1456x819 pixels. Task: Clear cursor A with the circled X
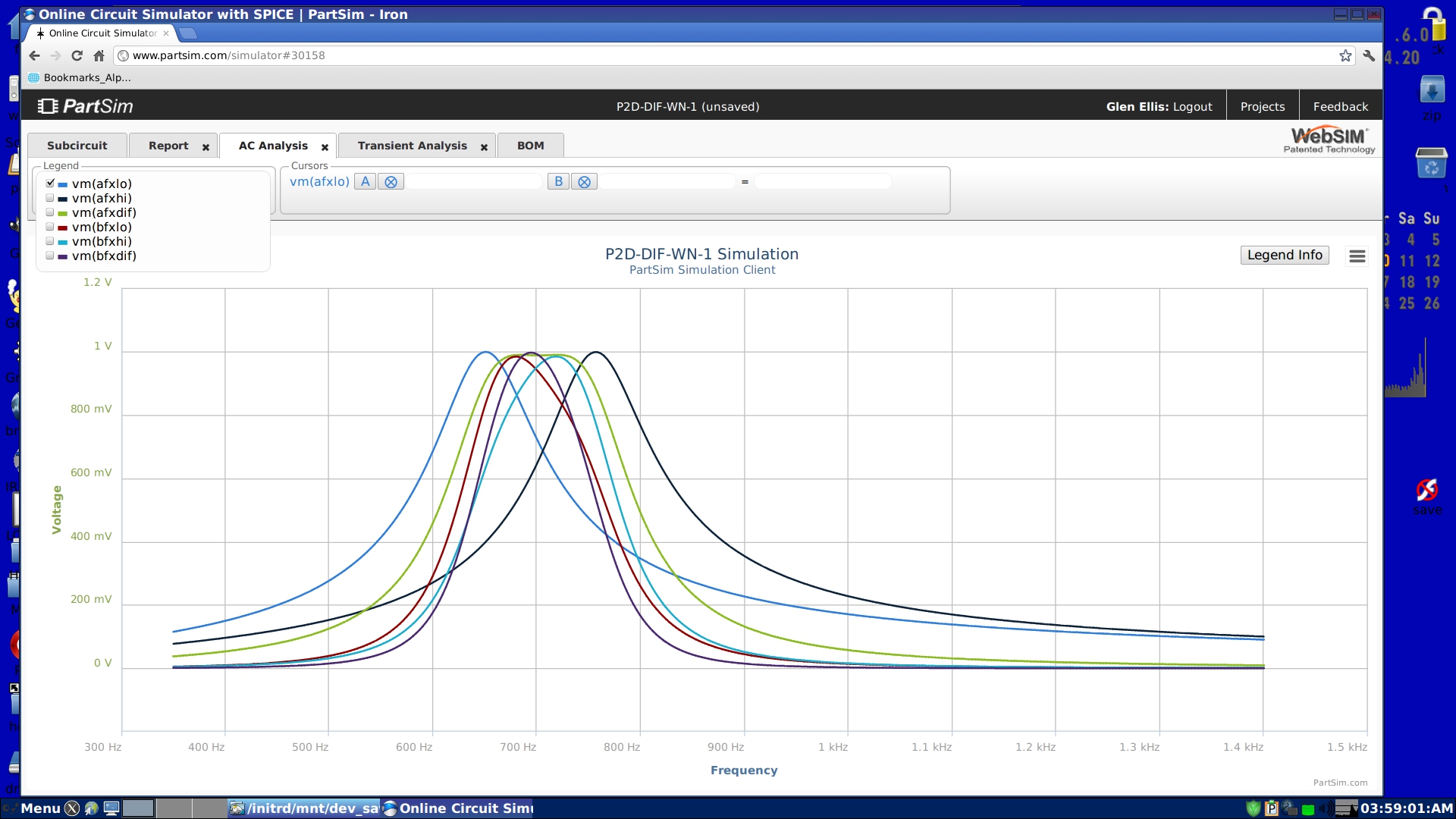[x=391, y=181]
